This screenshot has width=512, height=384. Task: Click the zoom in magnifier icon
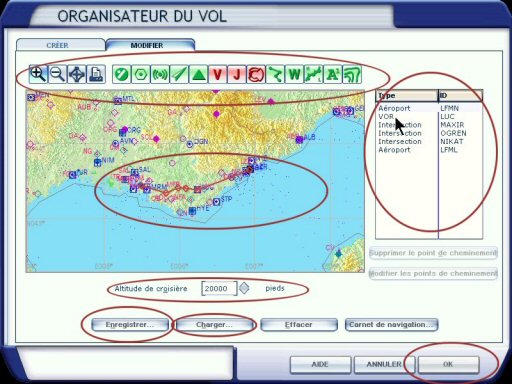pos(38,74)
